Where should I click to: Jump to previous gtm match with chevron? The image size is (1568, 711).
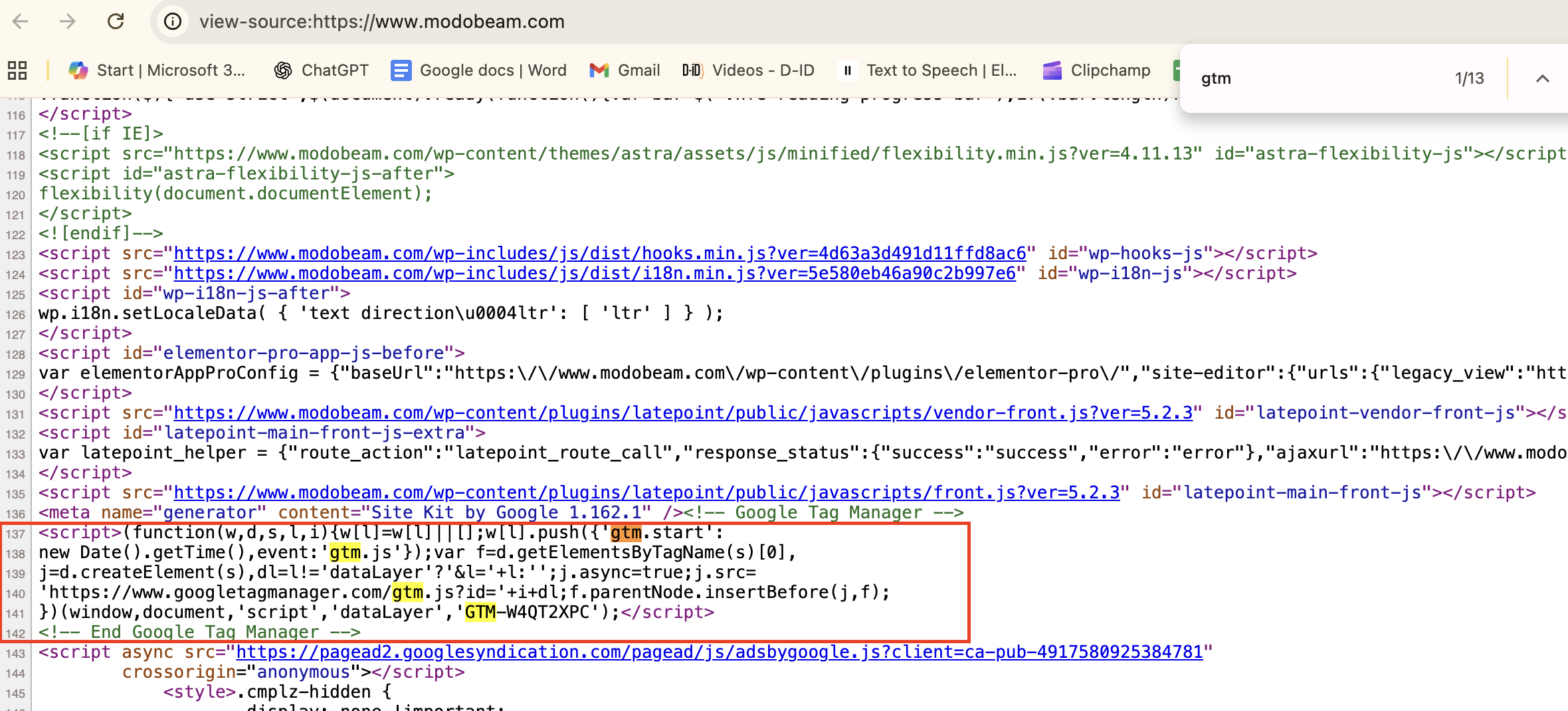1543,78
